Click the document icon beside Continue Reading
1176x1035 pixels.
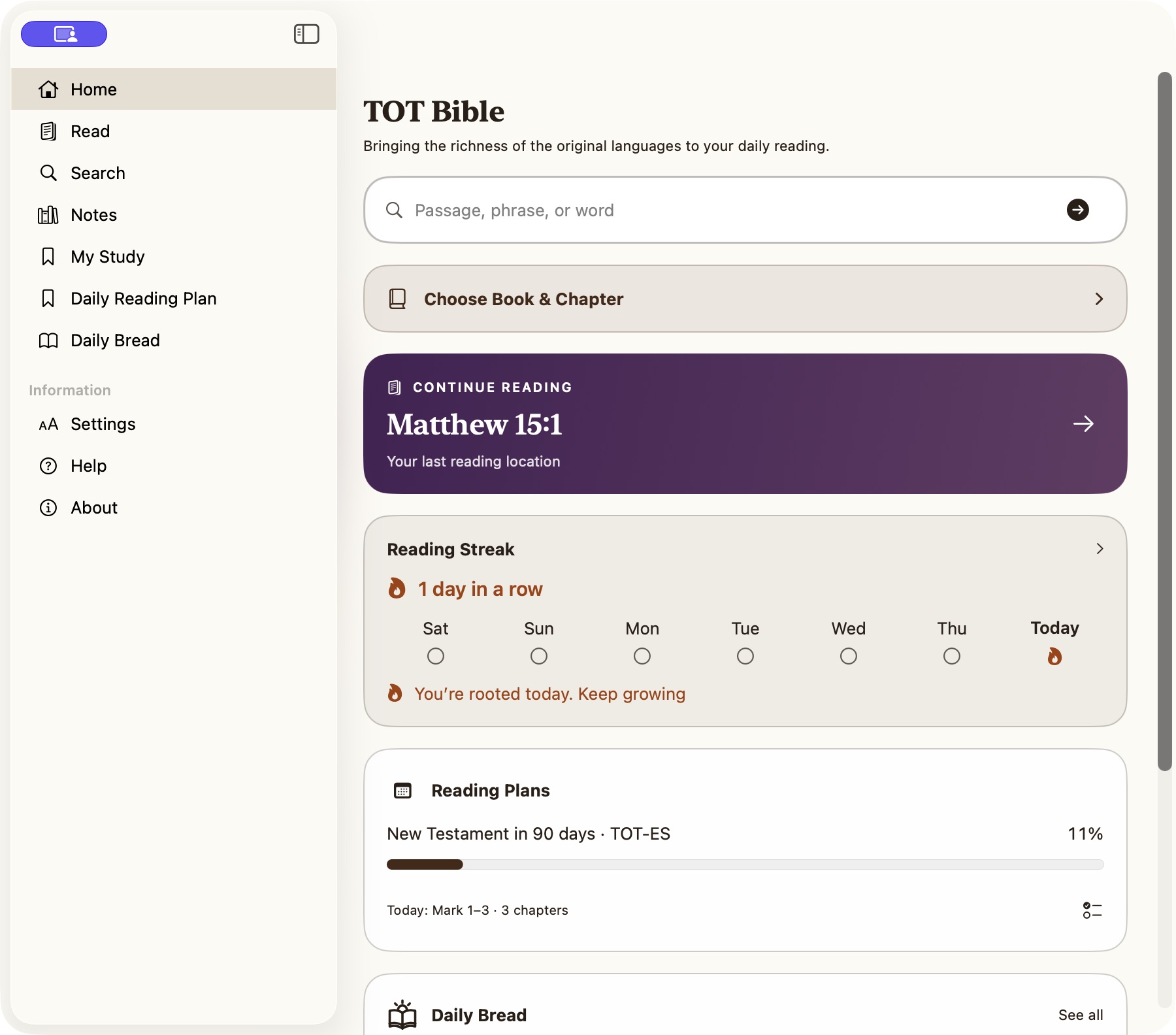tap(394, 387)
